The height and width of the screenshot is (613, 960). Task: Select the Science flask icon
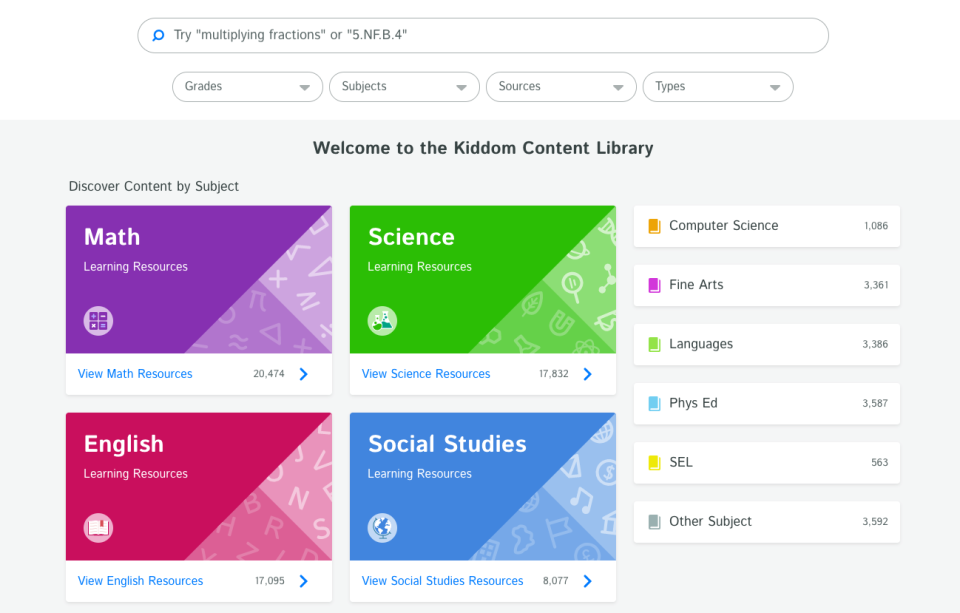pyautogui.click(x=382, y=321)
